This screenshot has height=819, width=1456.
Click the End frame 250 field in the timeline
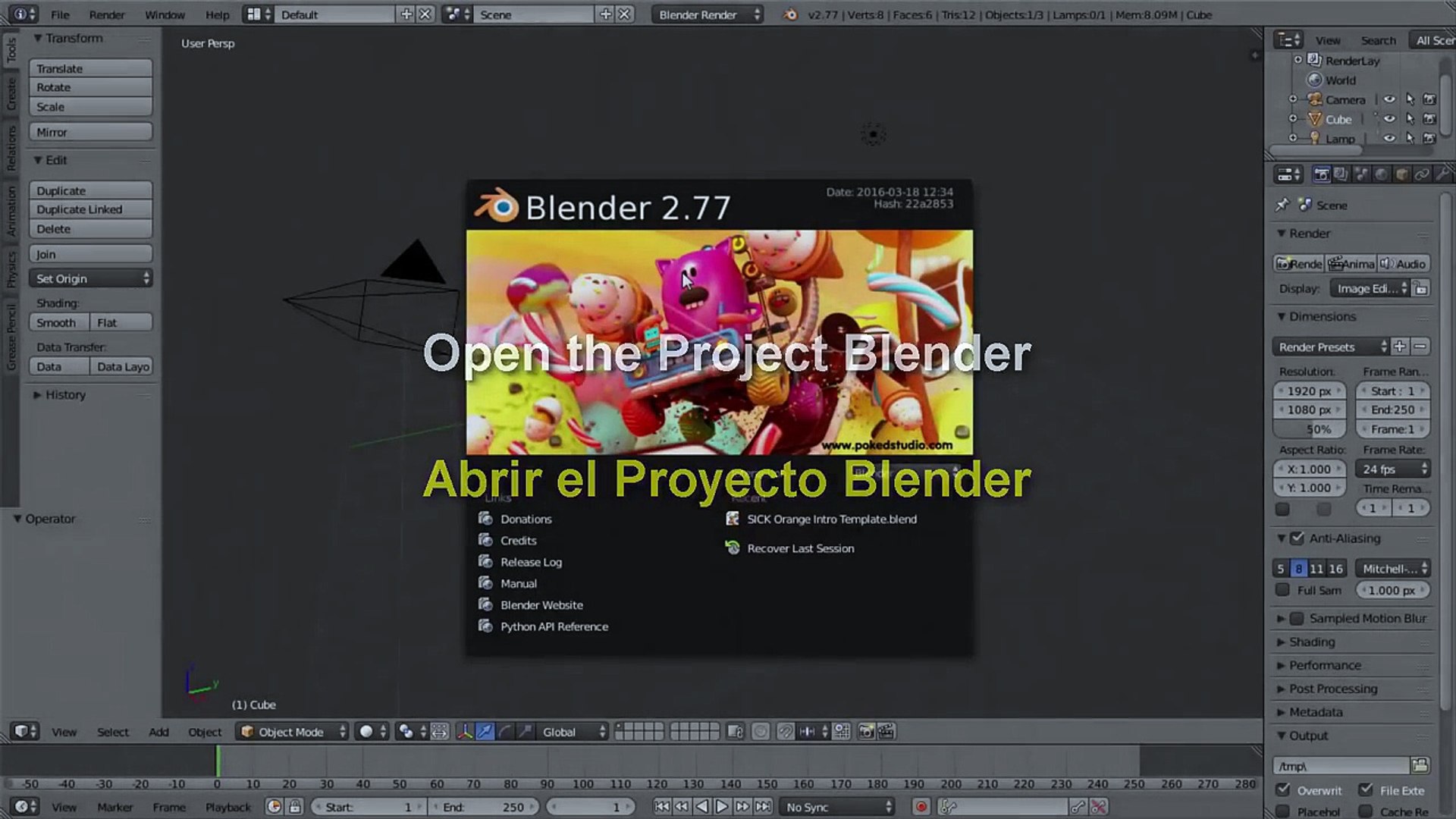point(483,807)
